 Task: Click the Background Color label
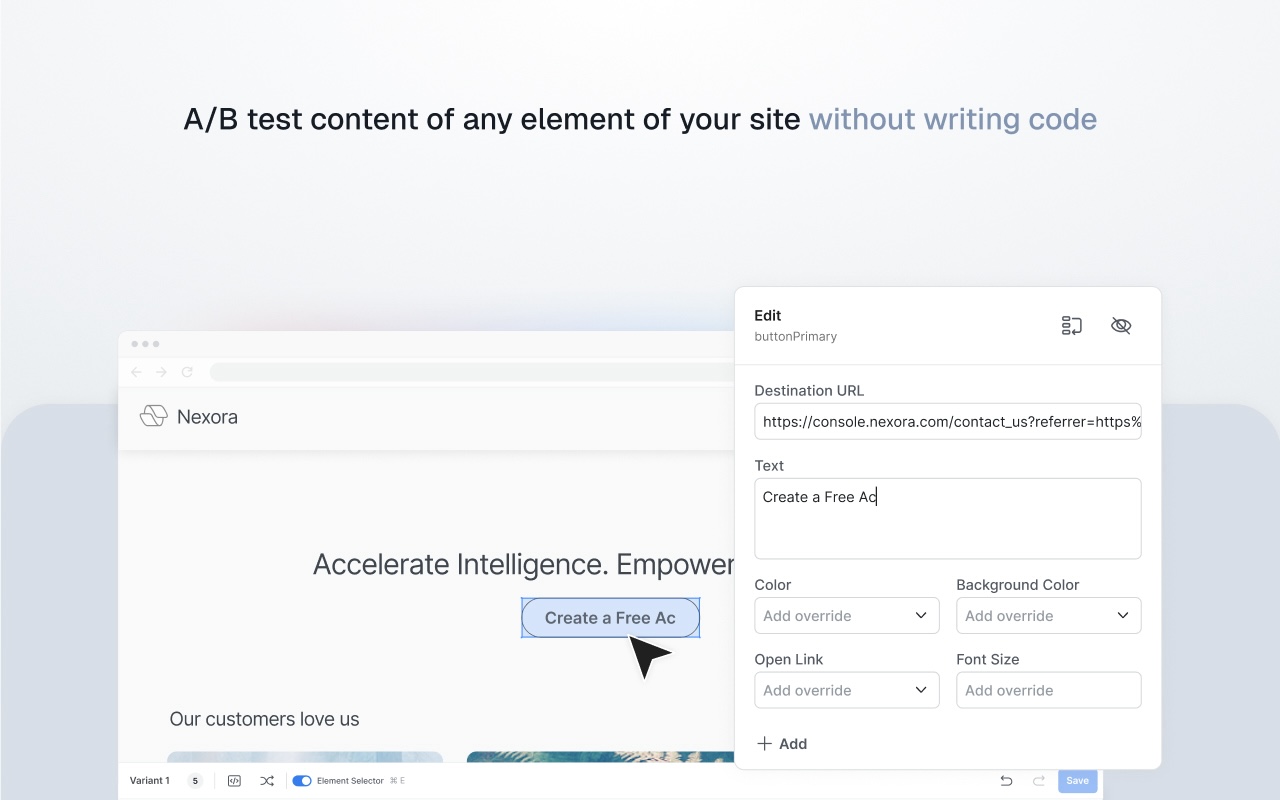(1018, 585)
